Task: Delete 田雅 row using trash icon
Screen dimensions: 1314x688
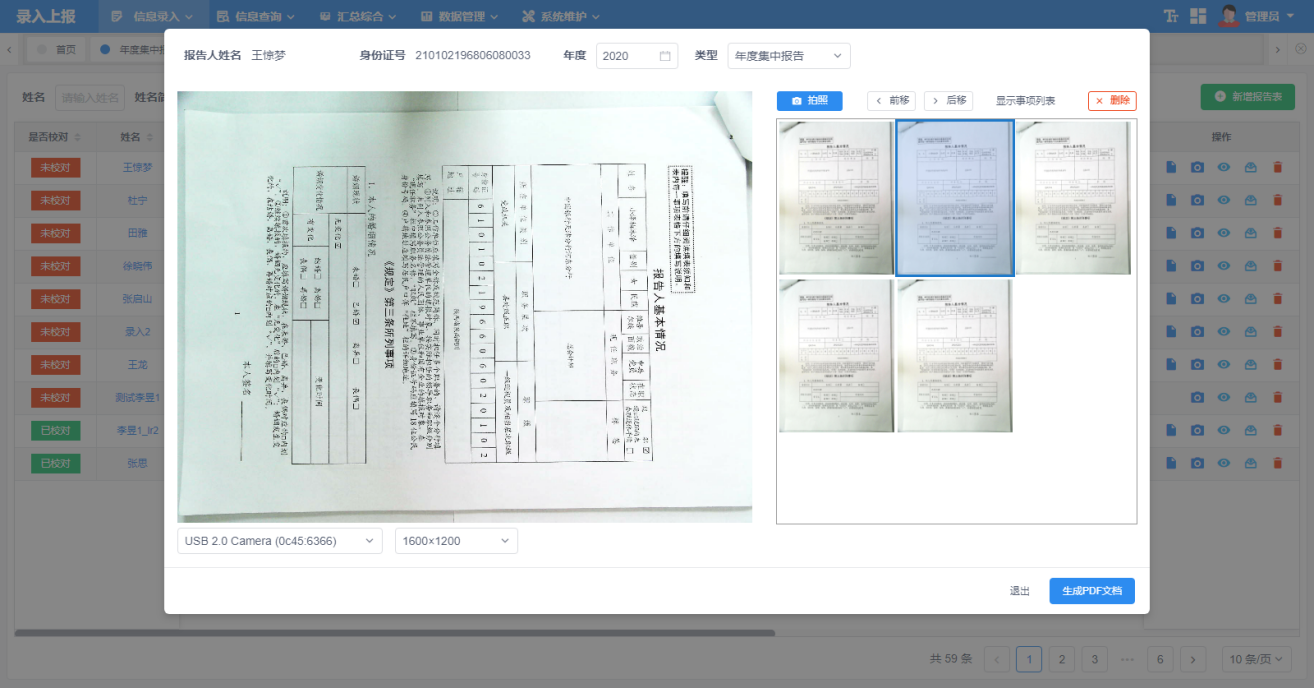Action: click(1277, 233)
